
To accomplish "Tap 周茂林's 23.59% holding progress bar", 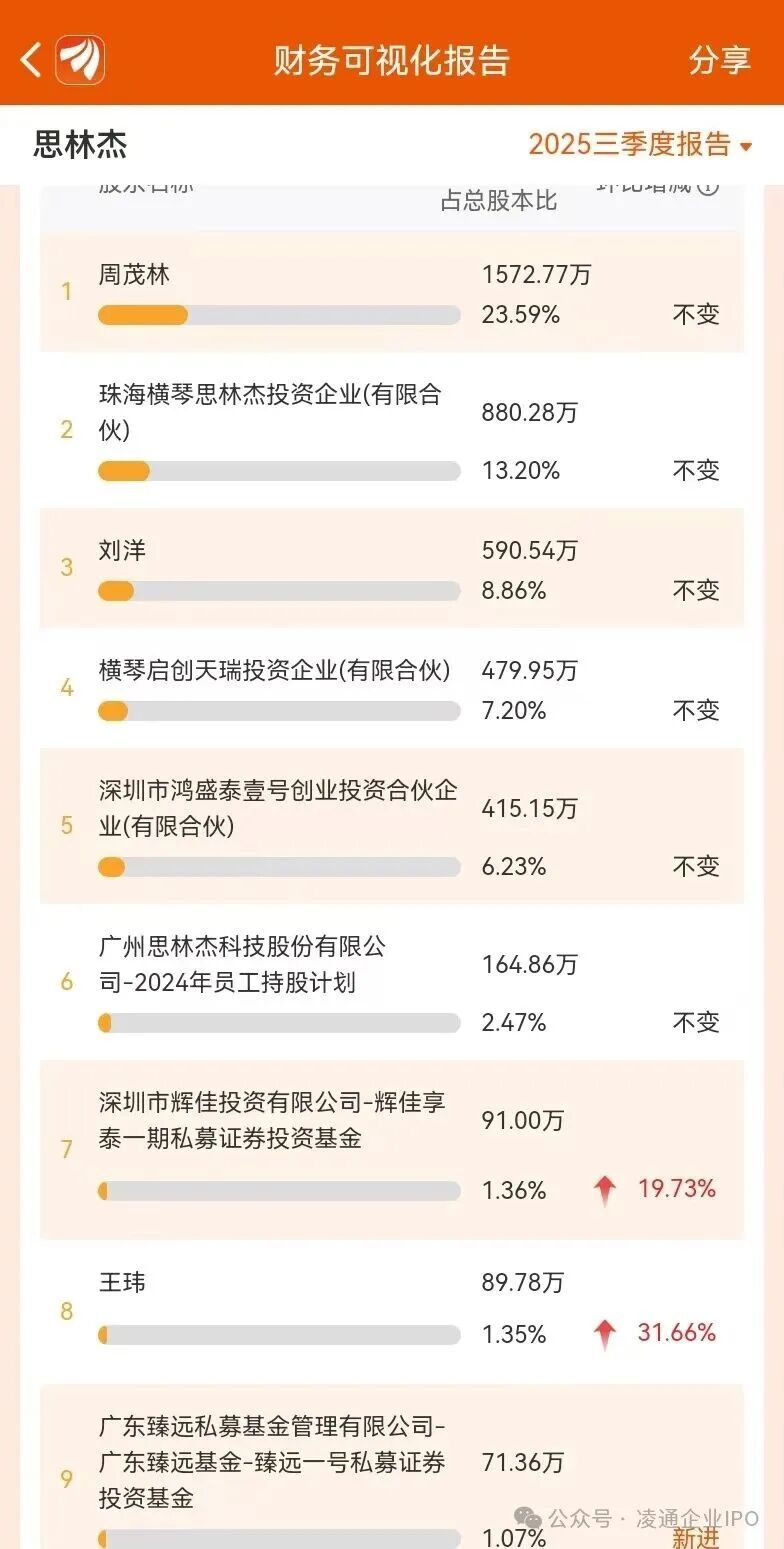I will point(279,315).
